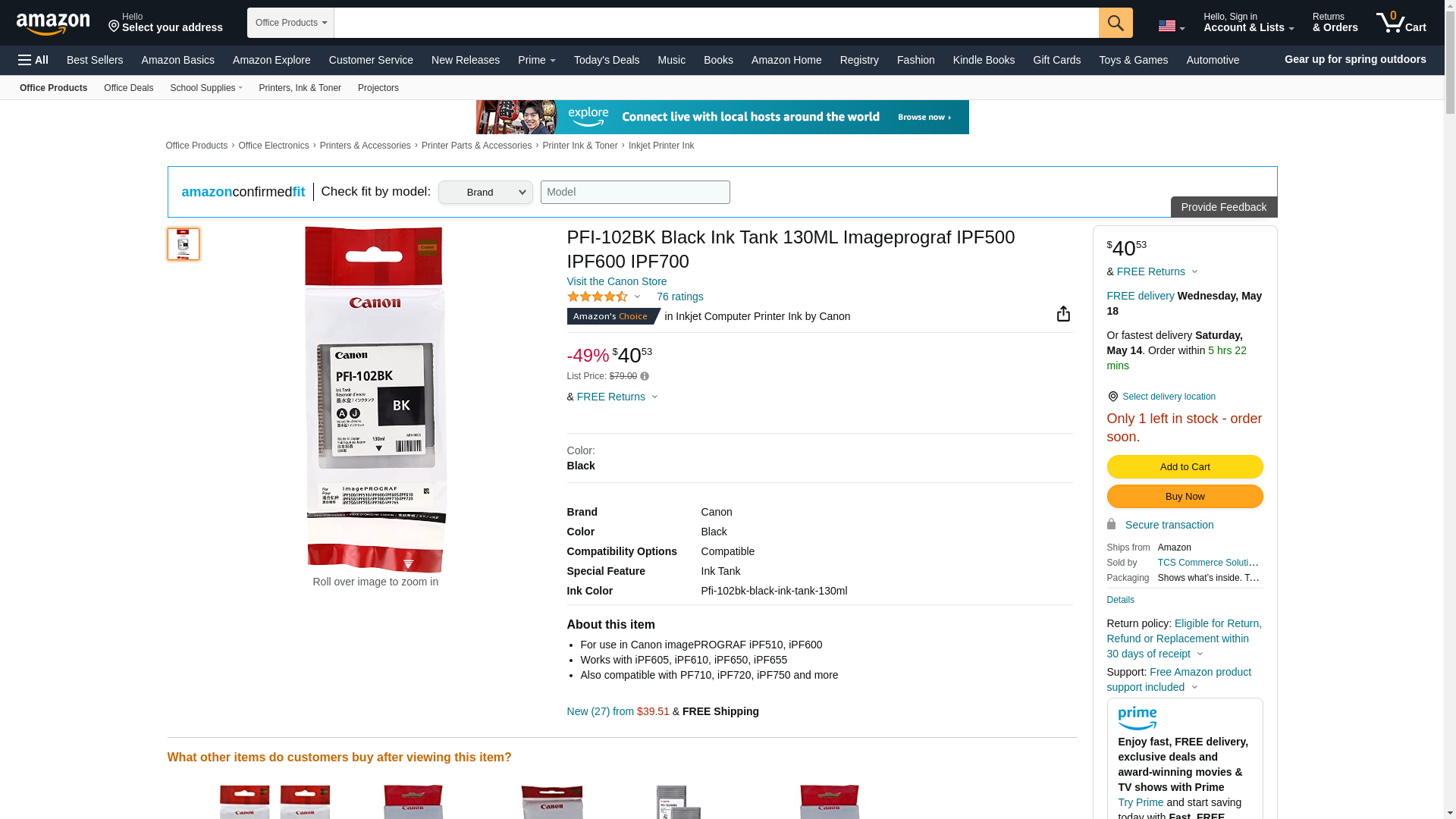
Task: Click the US flag language selector
Action: point(1171,27)
